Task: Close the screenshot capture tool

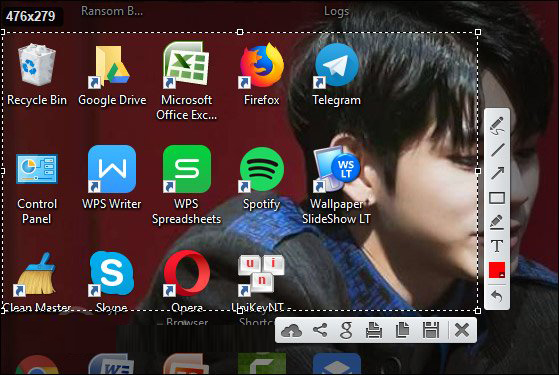Action: (x=462, y=330)
